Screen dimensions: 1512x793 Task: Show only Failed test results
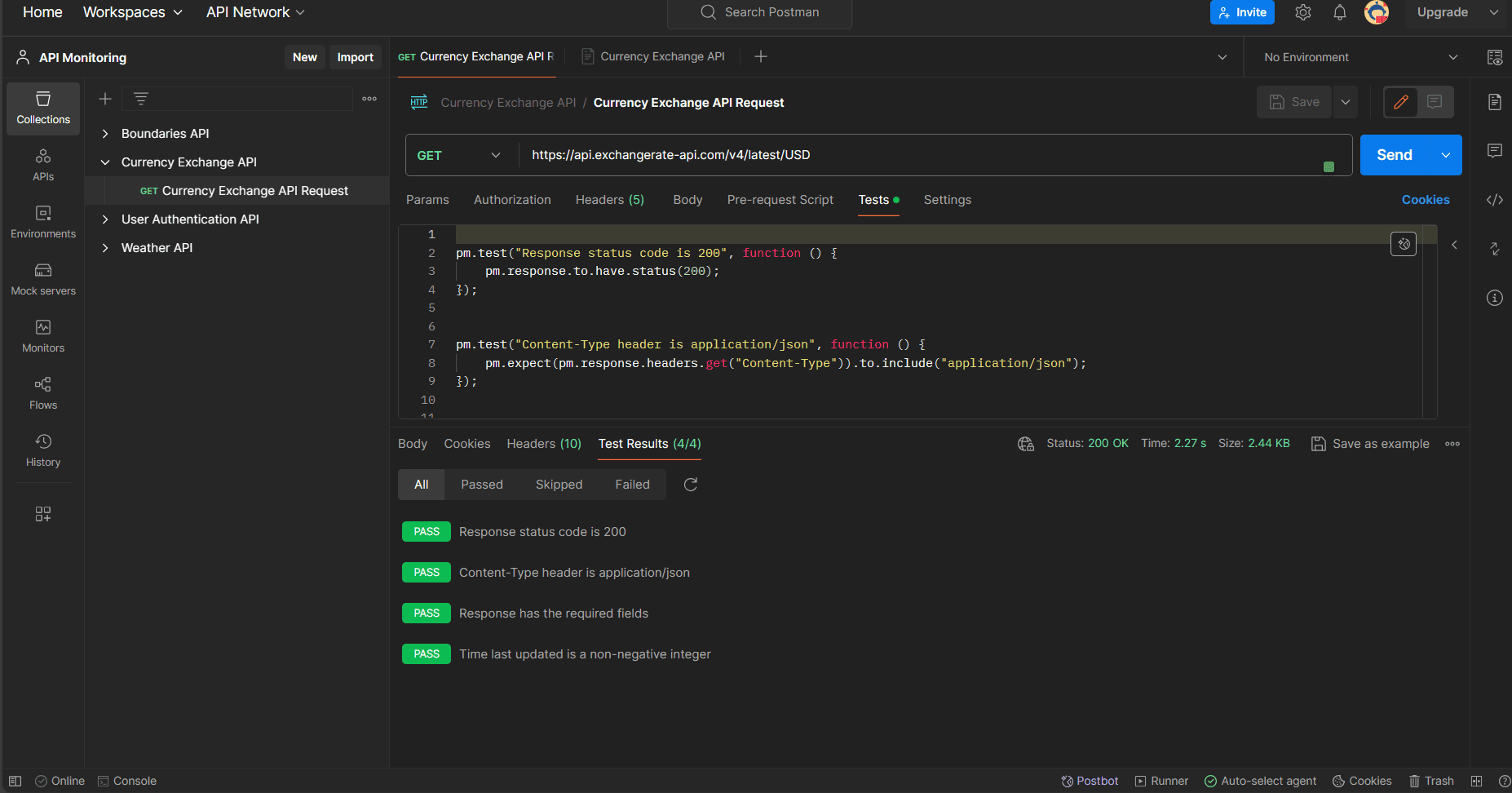pyautogui.click(x=633, y=485)
